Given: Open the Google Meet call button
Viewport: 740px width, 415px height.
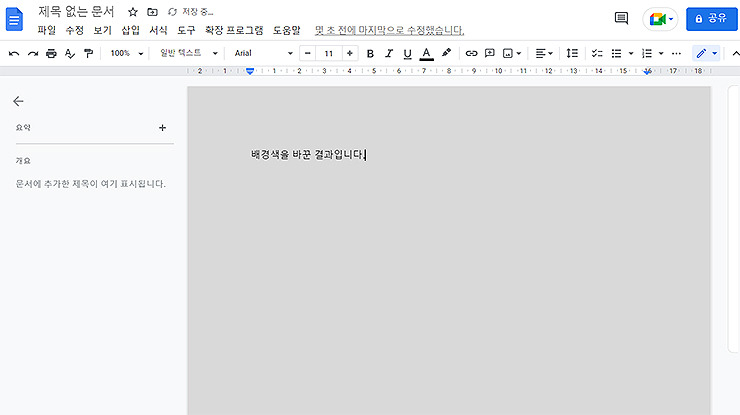Looking at the screenshot, I should click(x=660, y=19).
